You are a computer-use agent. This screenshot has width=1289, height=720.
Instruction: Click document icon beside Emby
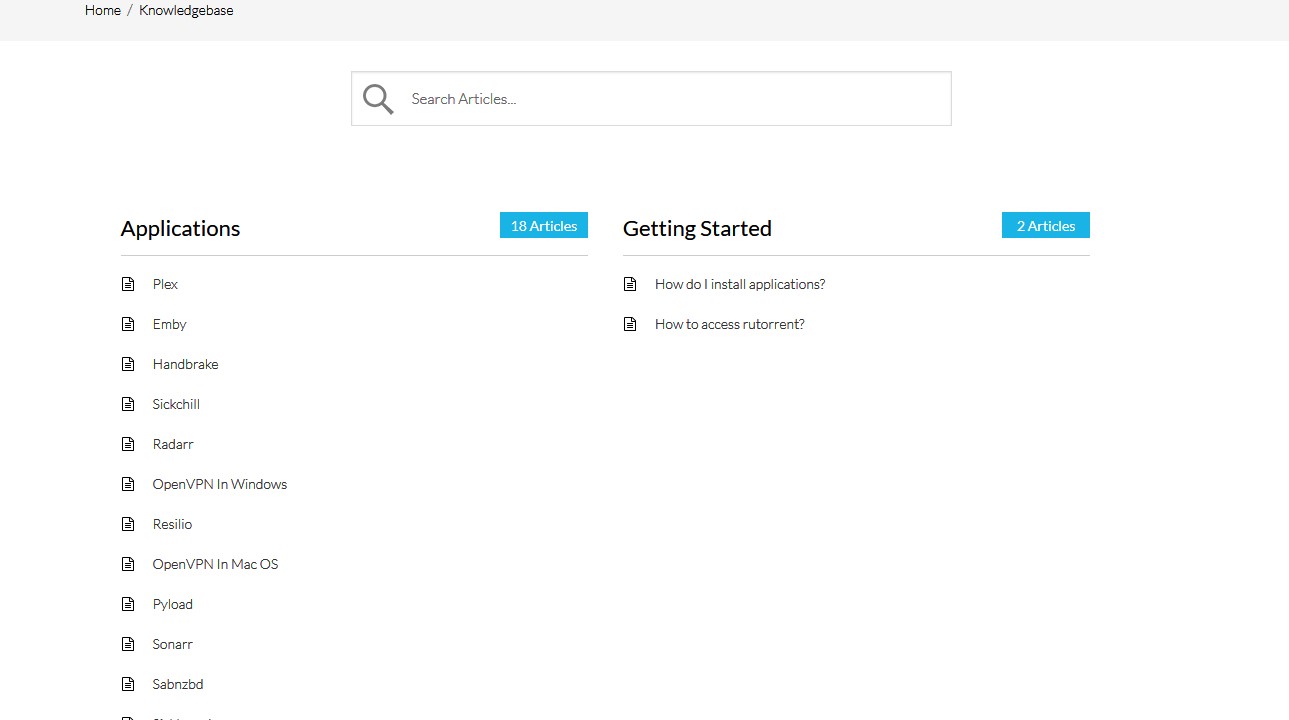pyautogui.click(x=128, y=324)
